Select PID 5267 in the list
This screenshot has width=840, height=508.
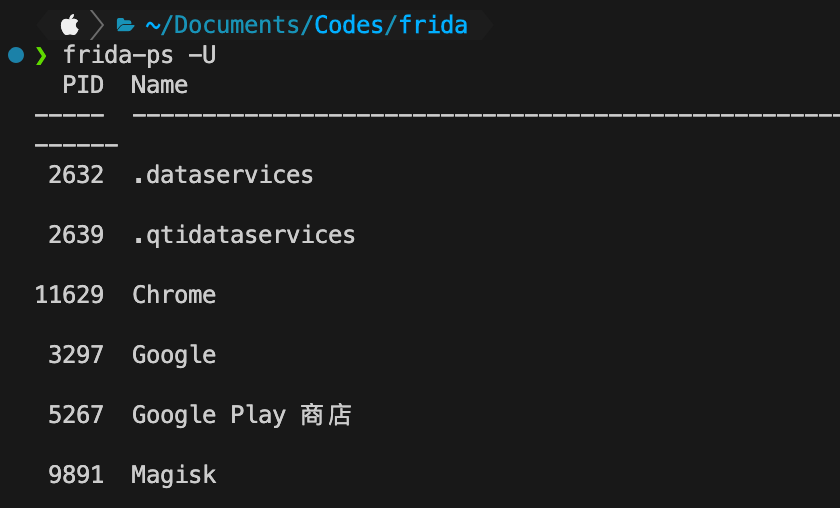(76, 415)
